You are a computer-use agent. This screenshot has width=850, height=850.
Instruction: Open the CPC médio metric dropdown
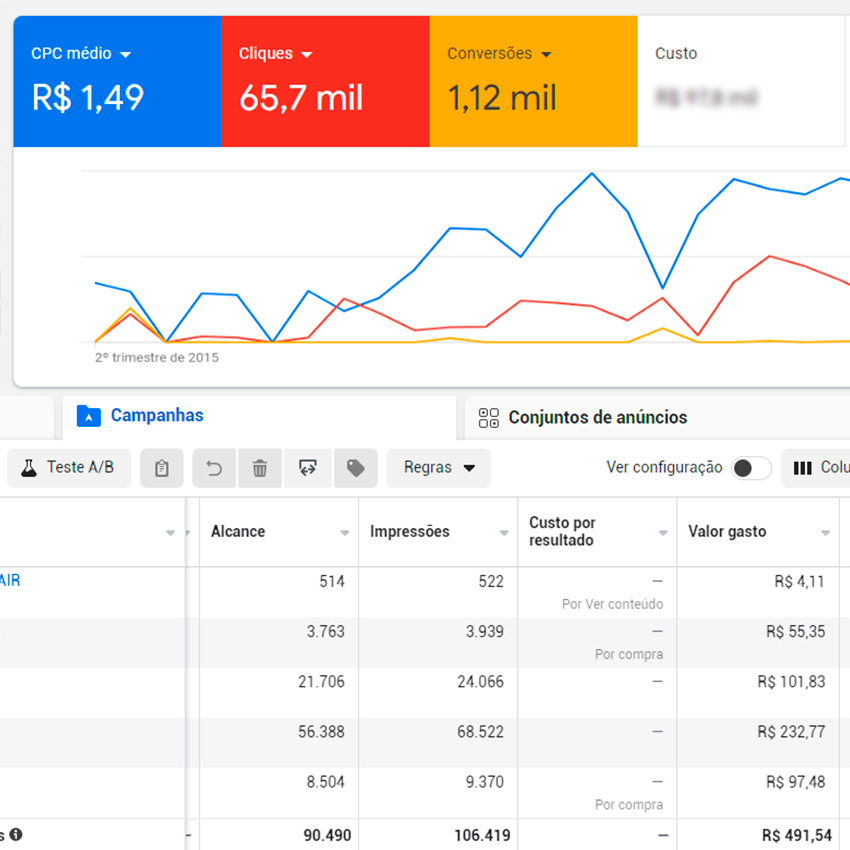[125, 54]
